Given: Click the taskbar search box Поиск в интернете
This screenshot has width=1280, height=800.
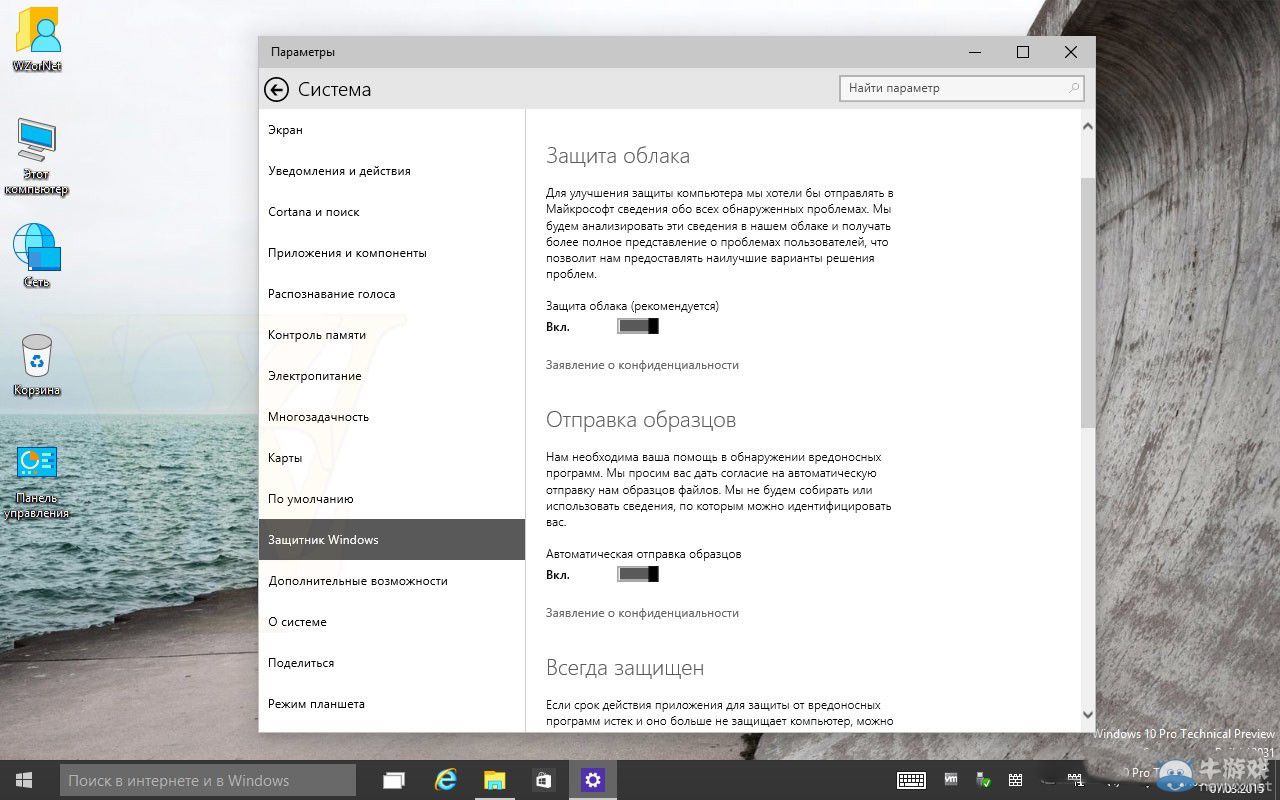Looking at the screenshot, I should click(x=207, y=780).
